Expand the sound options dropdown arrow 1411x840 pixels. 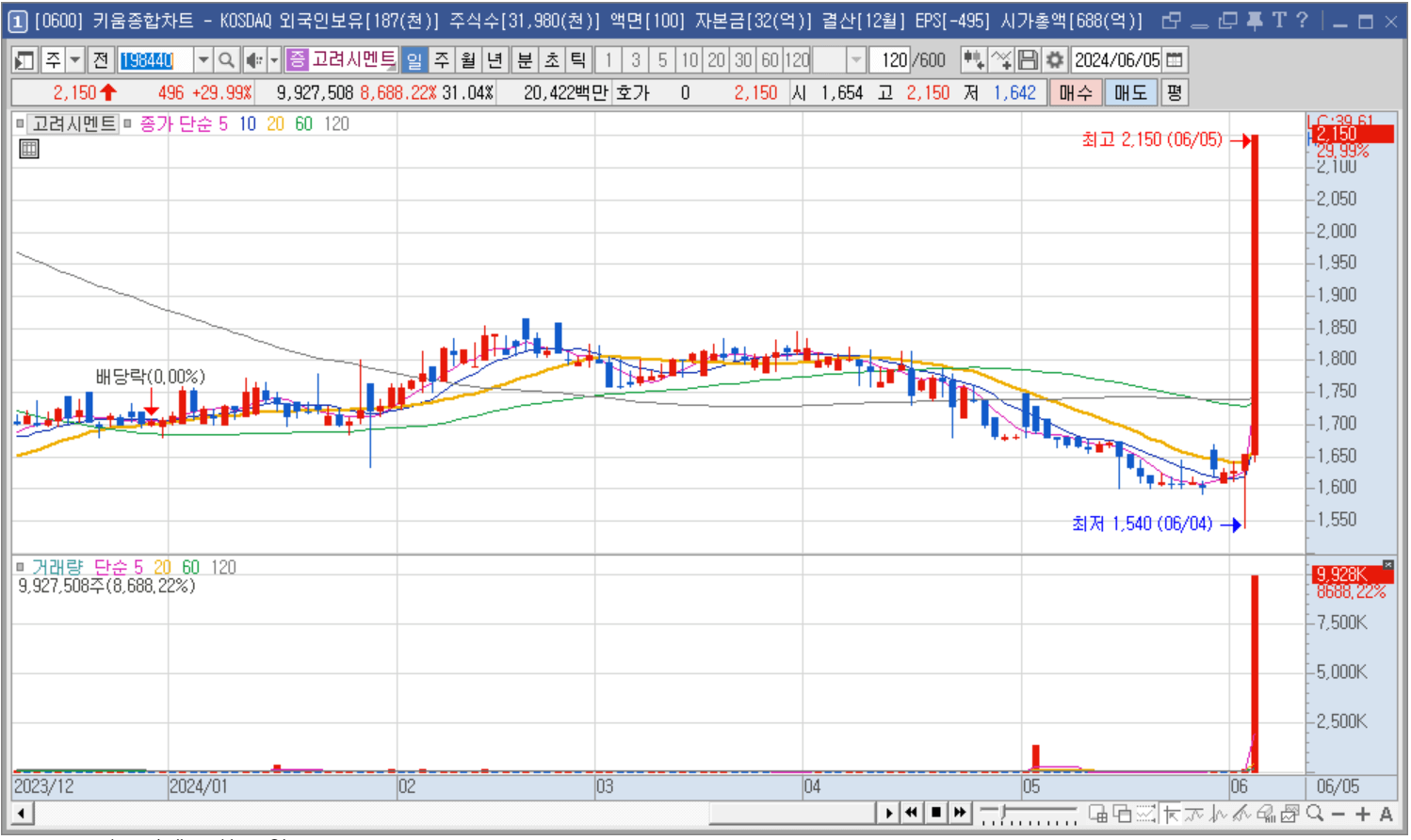(x=274, y=60)
